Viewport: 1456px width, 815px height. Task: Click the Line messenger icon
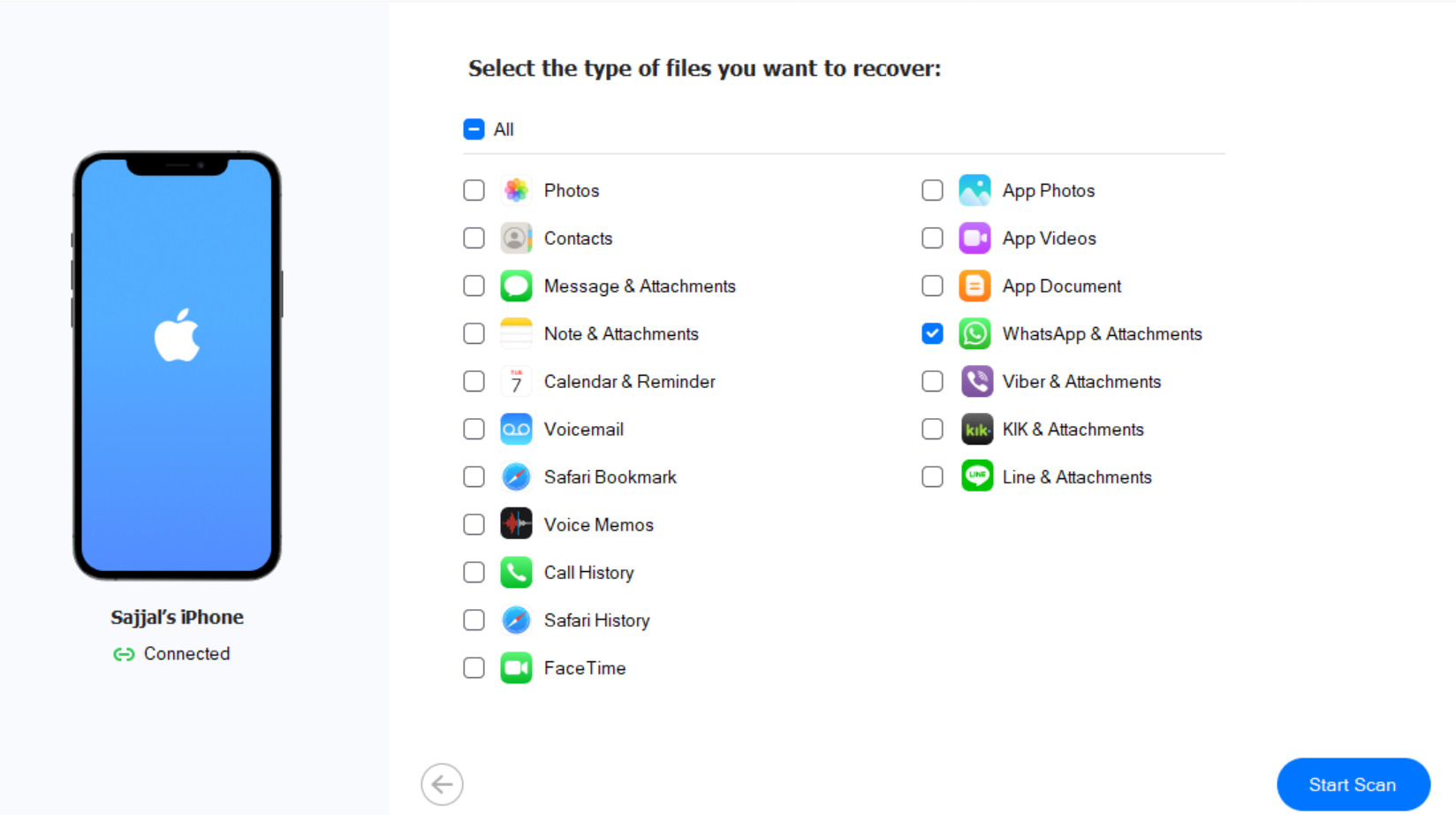pos(976,476)
